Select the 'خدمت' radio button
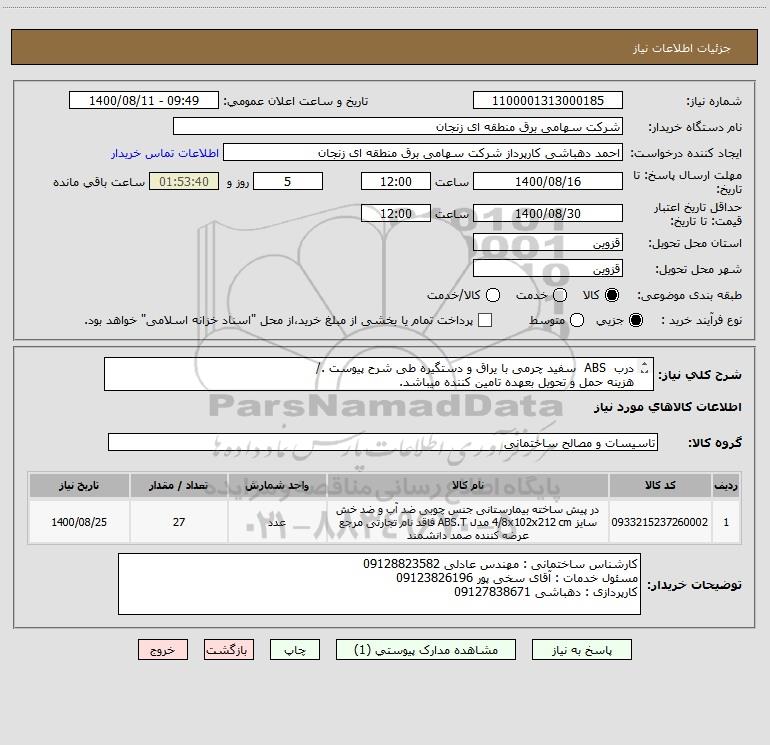770x745 pixels. 560,295
